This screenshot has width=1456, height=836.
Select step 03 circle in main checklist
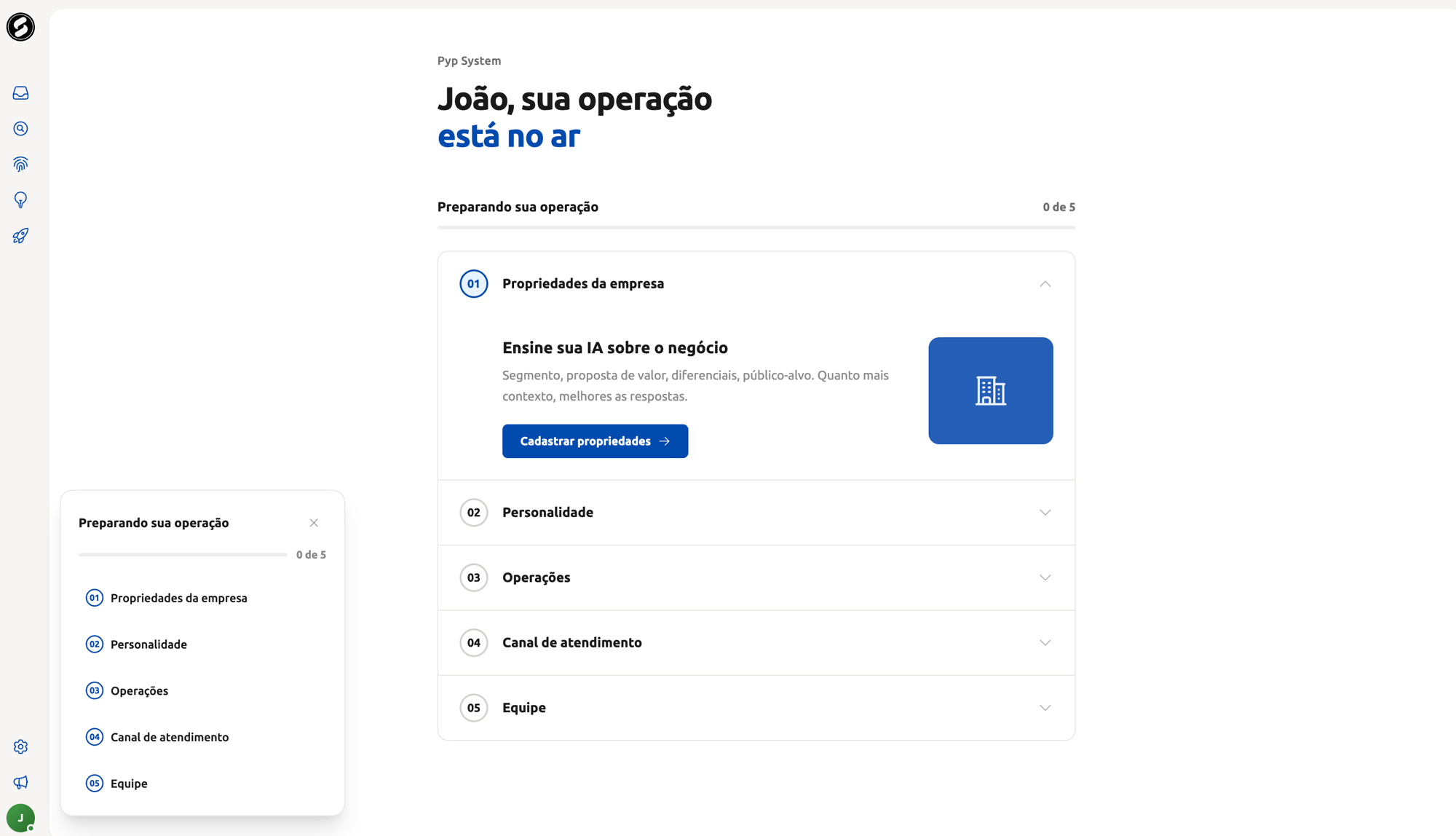pos(473,577)
